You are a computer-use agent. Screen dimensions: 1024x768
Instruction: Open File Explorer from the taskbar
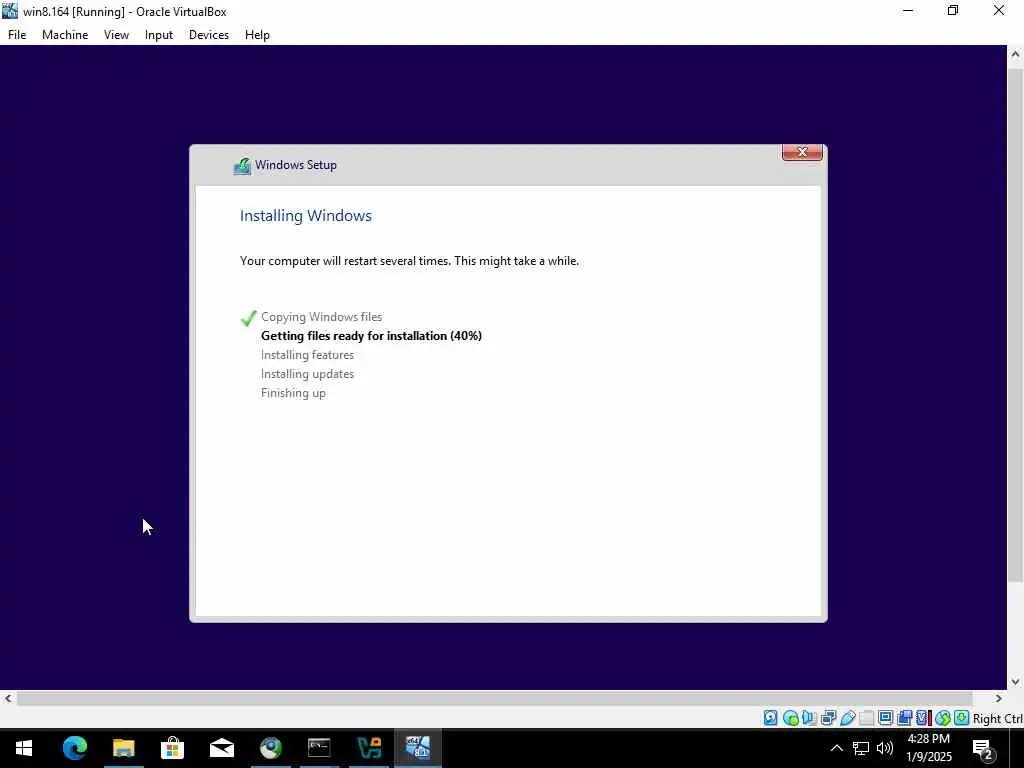(x=123, y=748)
